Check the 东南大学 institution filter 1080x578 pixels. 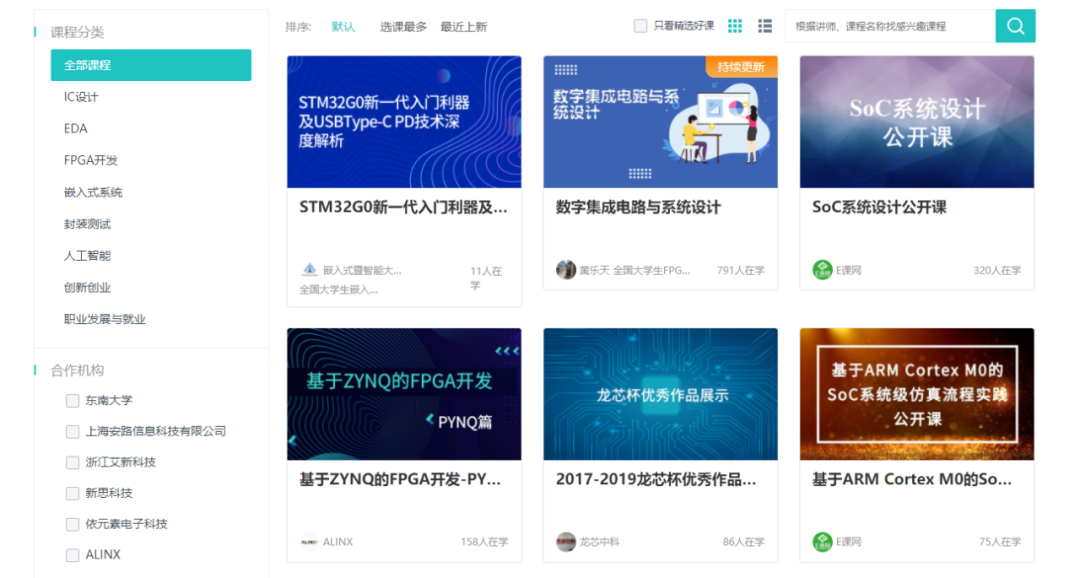(72, 401)
